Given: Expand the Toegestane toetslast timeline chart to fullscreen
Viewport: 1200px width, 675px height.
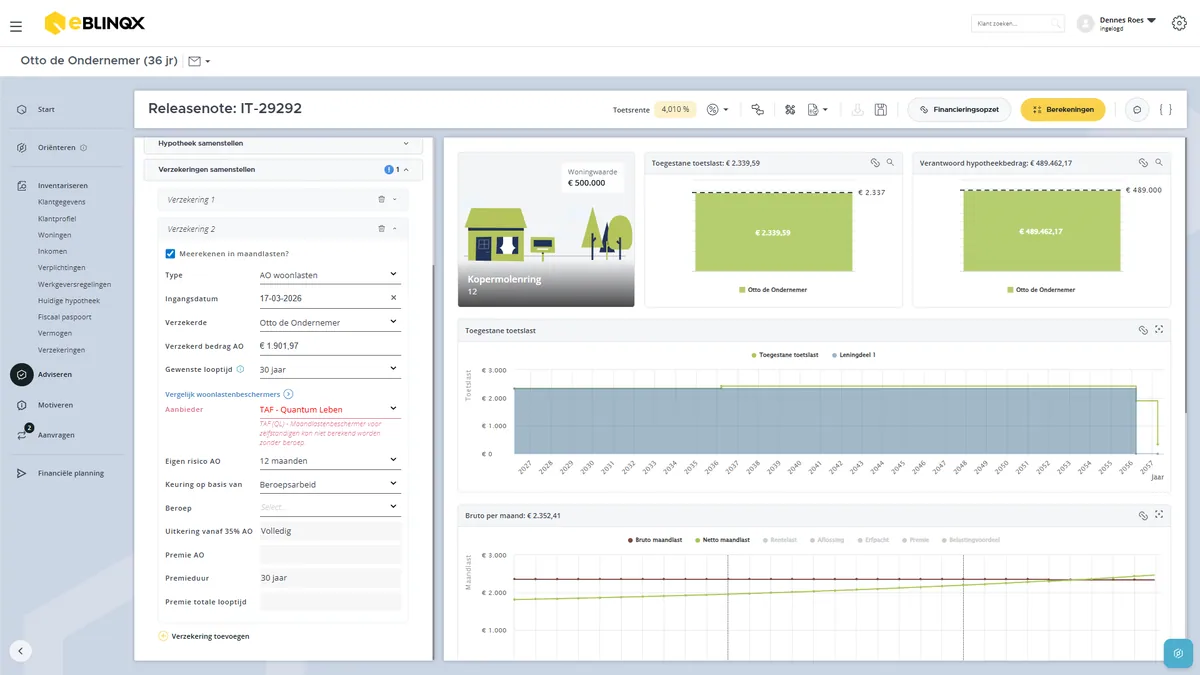Looking at the screenshot, I should coord(1159,330).
